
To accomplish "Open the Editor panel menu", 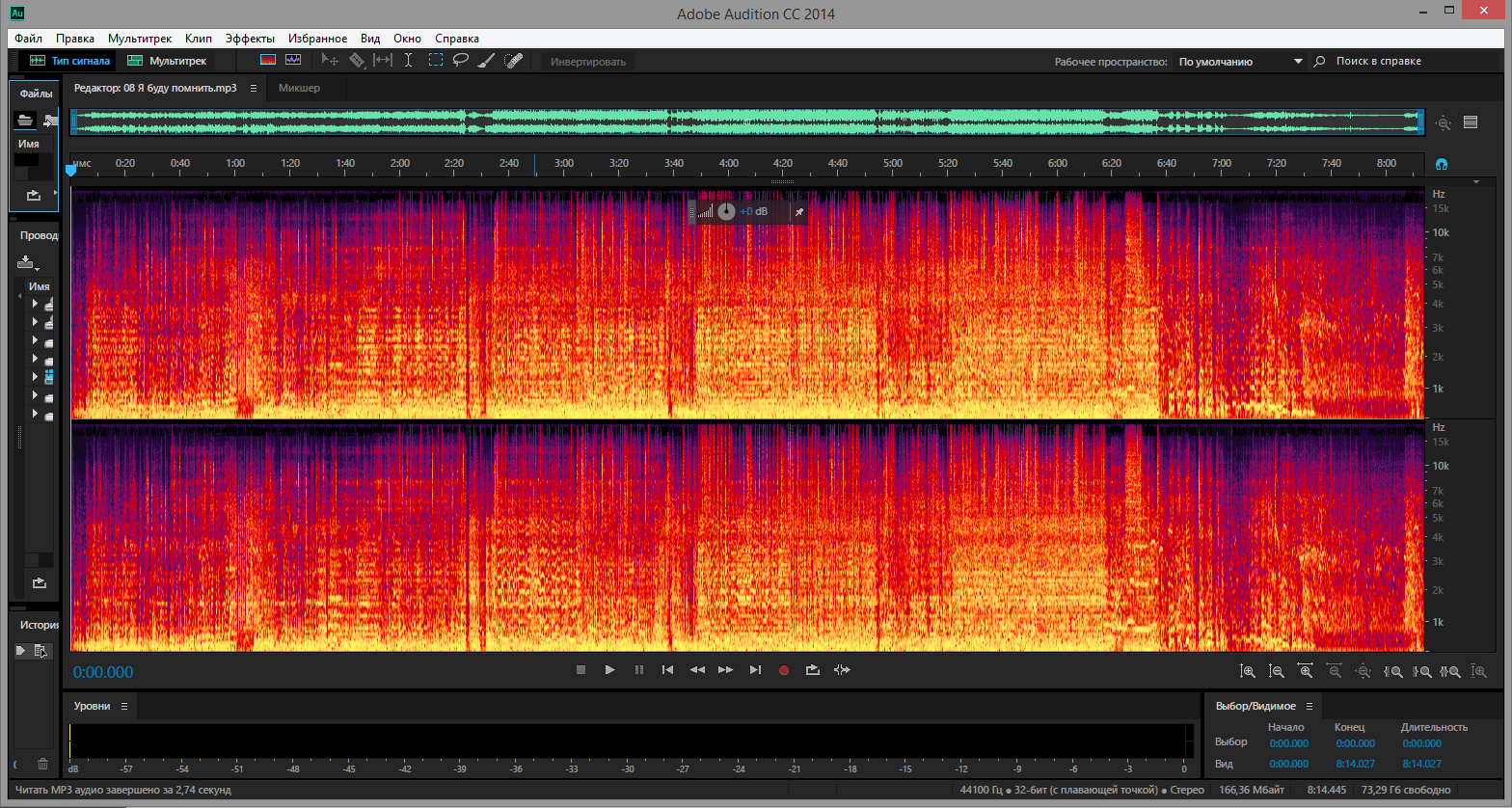I will pos(254,88).
